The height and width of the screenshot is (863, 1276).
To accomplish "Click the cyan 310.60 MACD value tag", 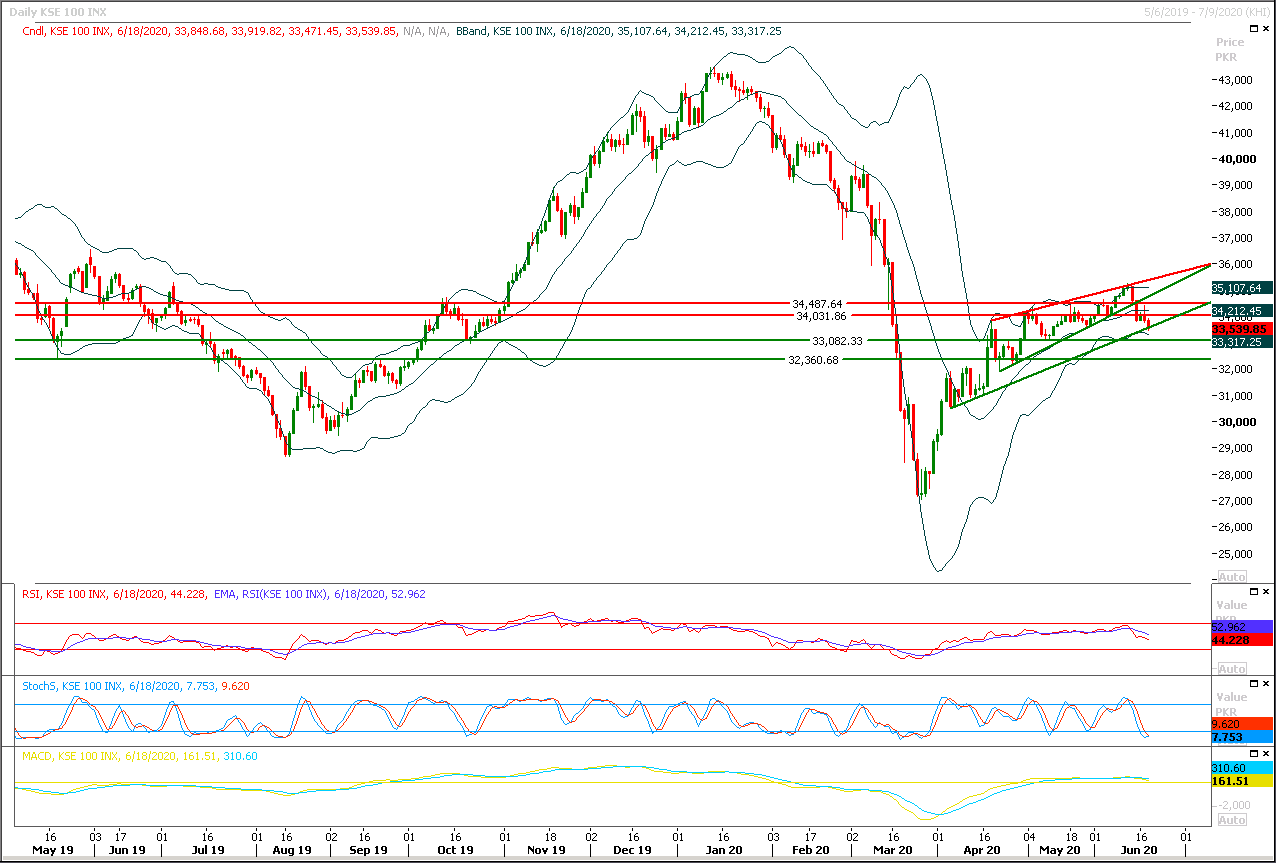I will (1242, 767).
